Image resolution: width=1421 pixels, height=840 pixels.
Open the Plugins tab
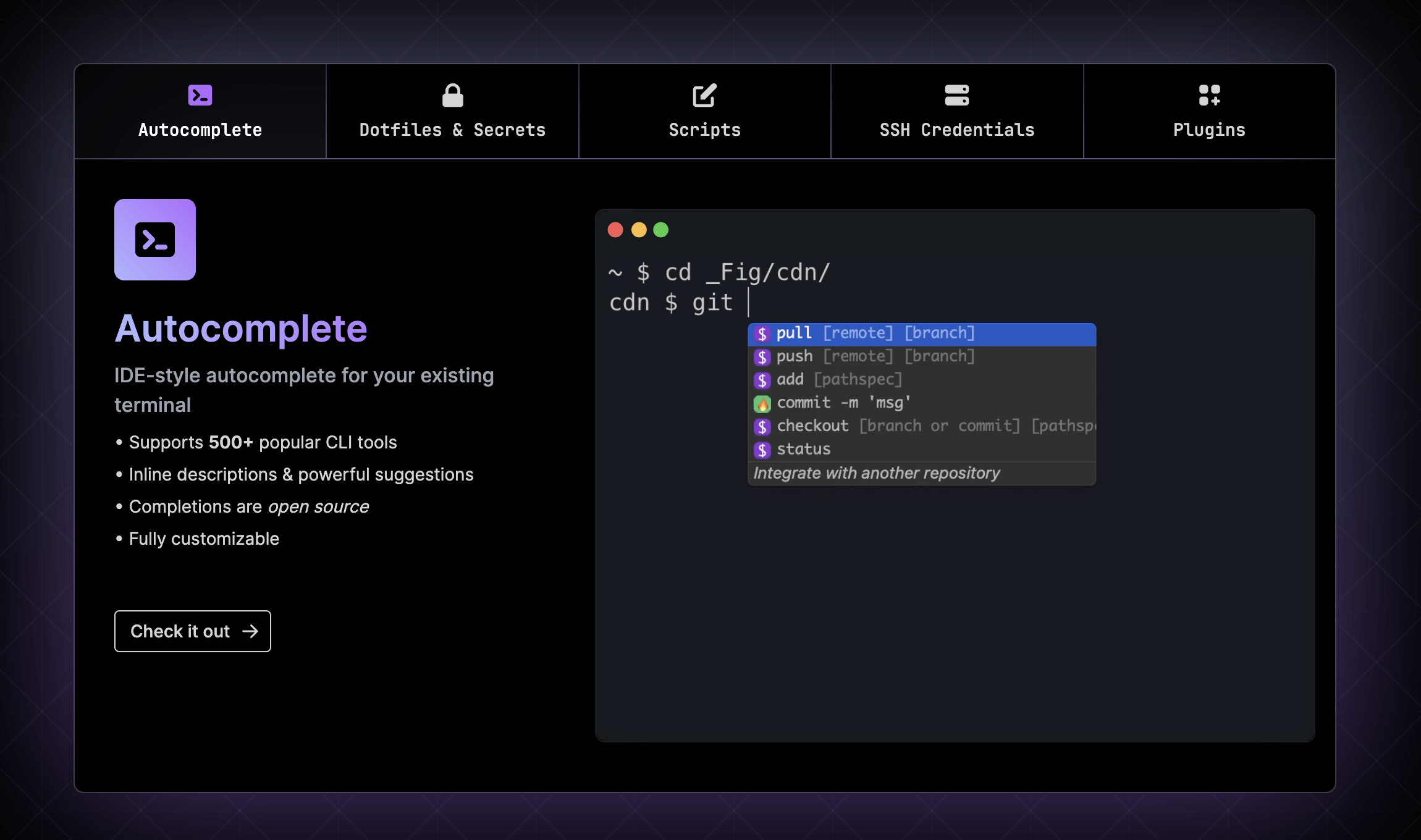[1208, 130]
